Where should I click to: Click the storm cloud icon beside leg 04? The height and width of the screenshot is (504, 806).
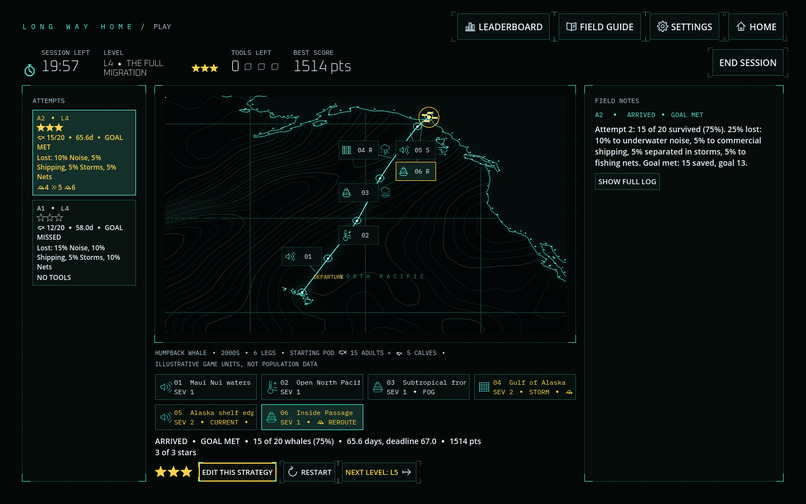[385, 150]
